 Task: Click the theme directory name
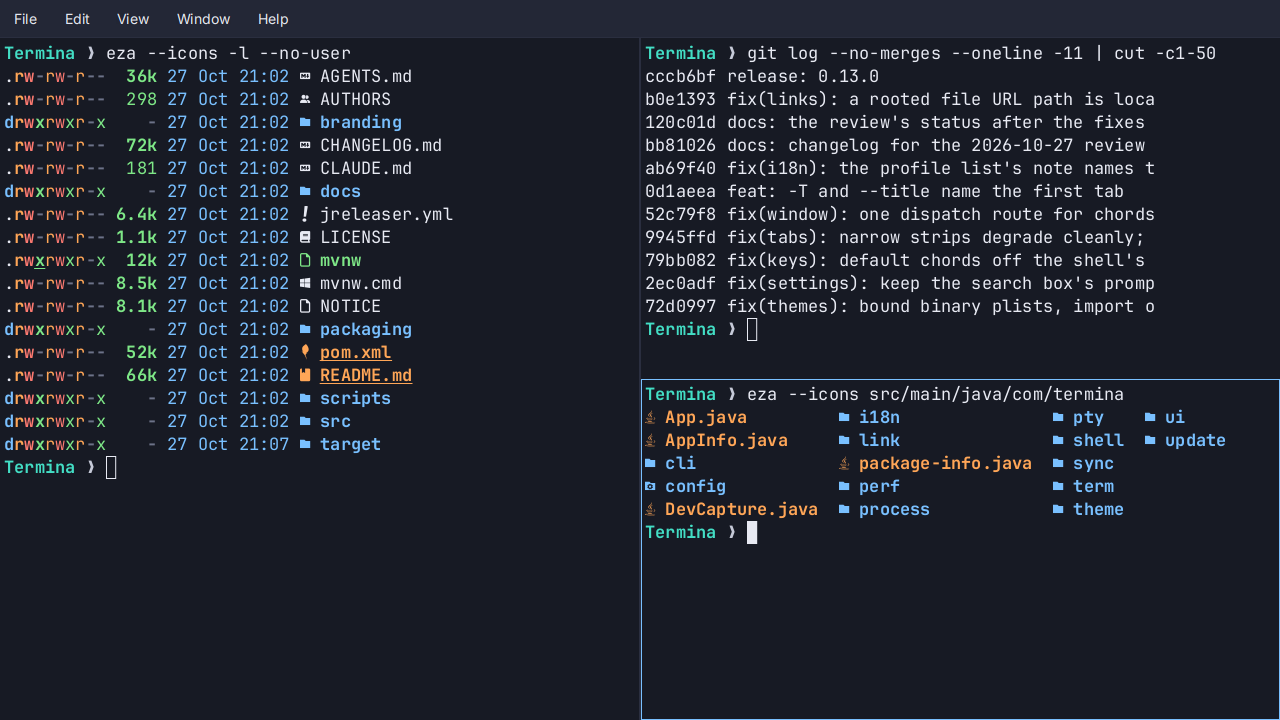pyautogui.click(x=1098, y=509)
